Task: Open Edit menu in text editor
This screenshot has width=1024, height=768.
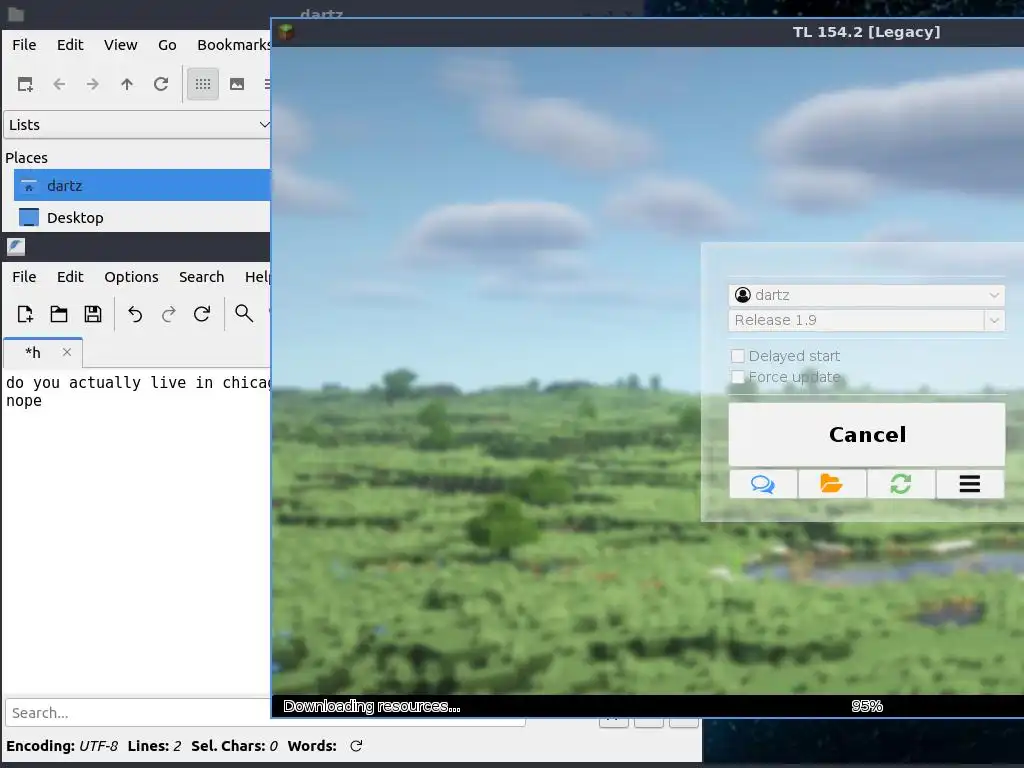Action: (70, 277)
